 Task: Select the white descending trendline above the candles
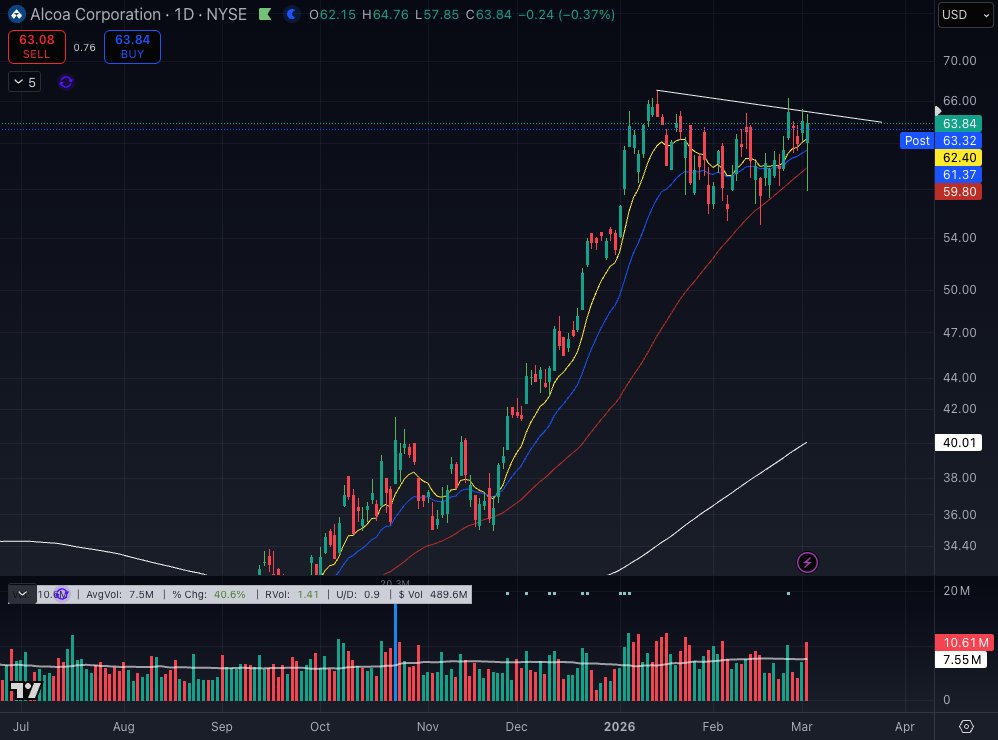770,106
